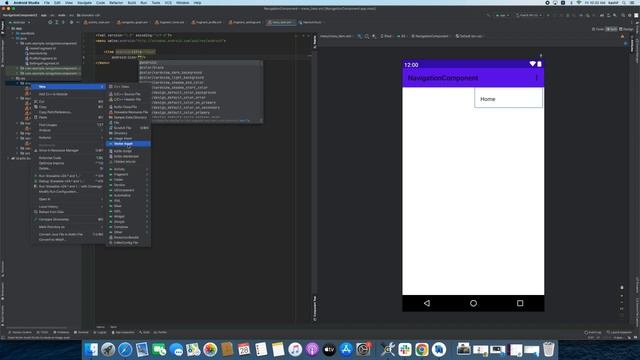Click the recents square button in preview
Screen dimensions: 640x360
tap(520, 303)
